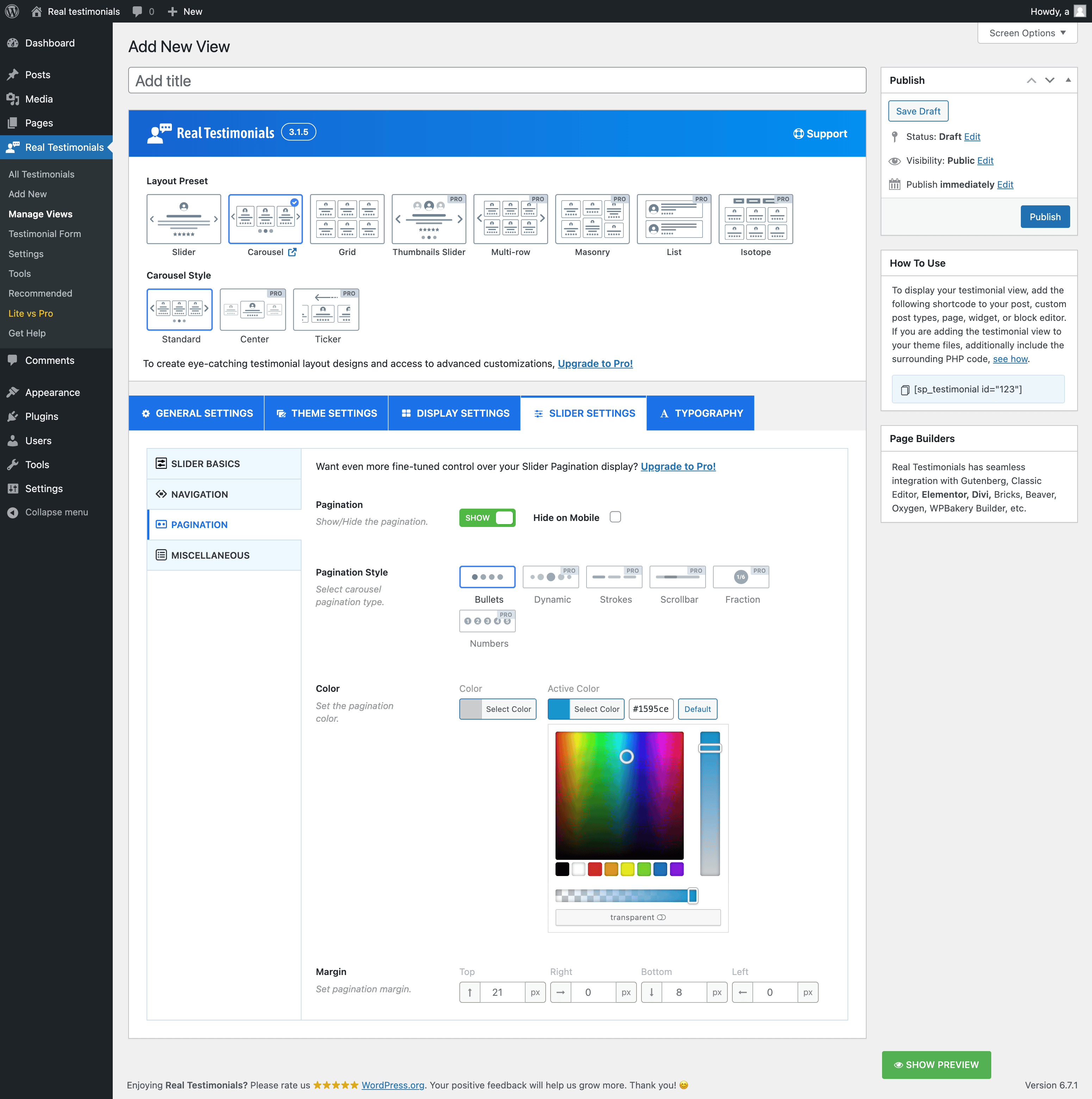Choose the Slider layout preset
This screenshot has width=1092, height=1099.
coord(183,219)
